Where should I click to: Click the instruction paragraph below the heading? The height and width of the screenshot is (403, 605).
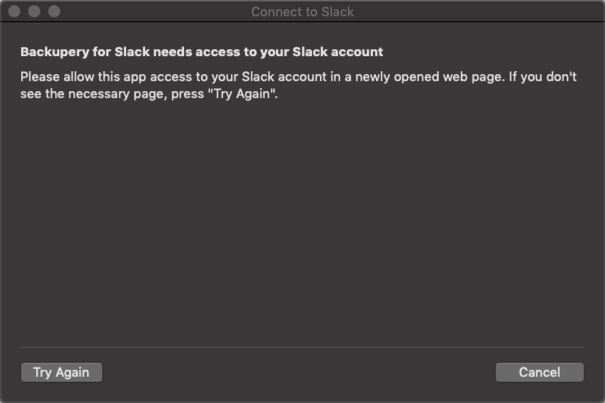click(x=298, y=85)
